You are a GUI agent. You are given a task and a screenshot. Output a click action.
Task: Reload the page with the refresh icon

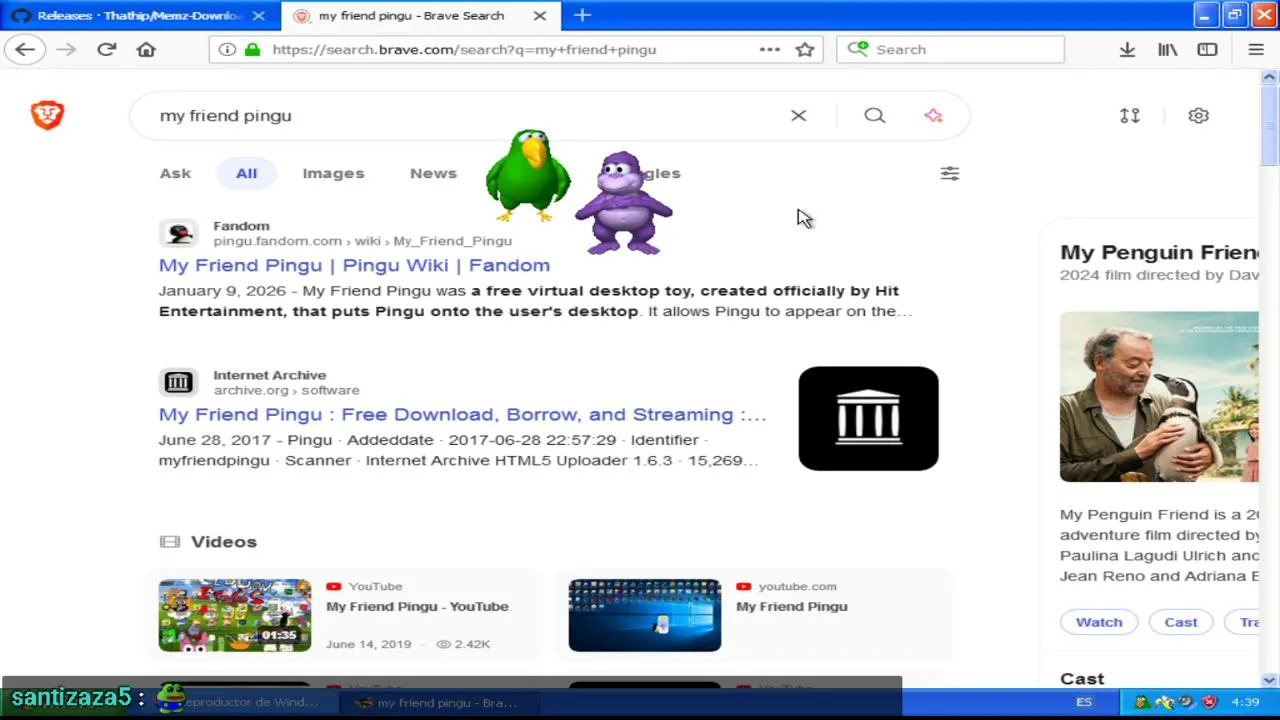click(x=107, y=49)
